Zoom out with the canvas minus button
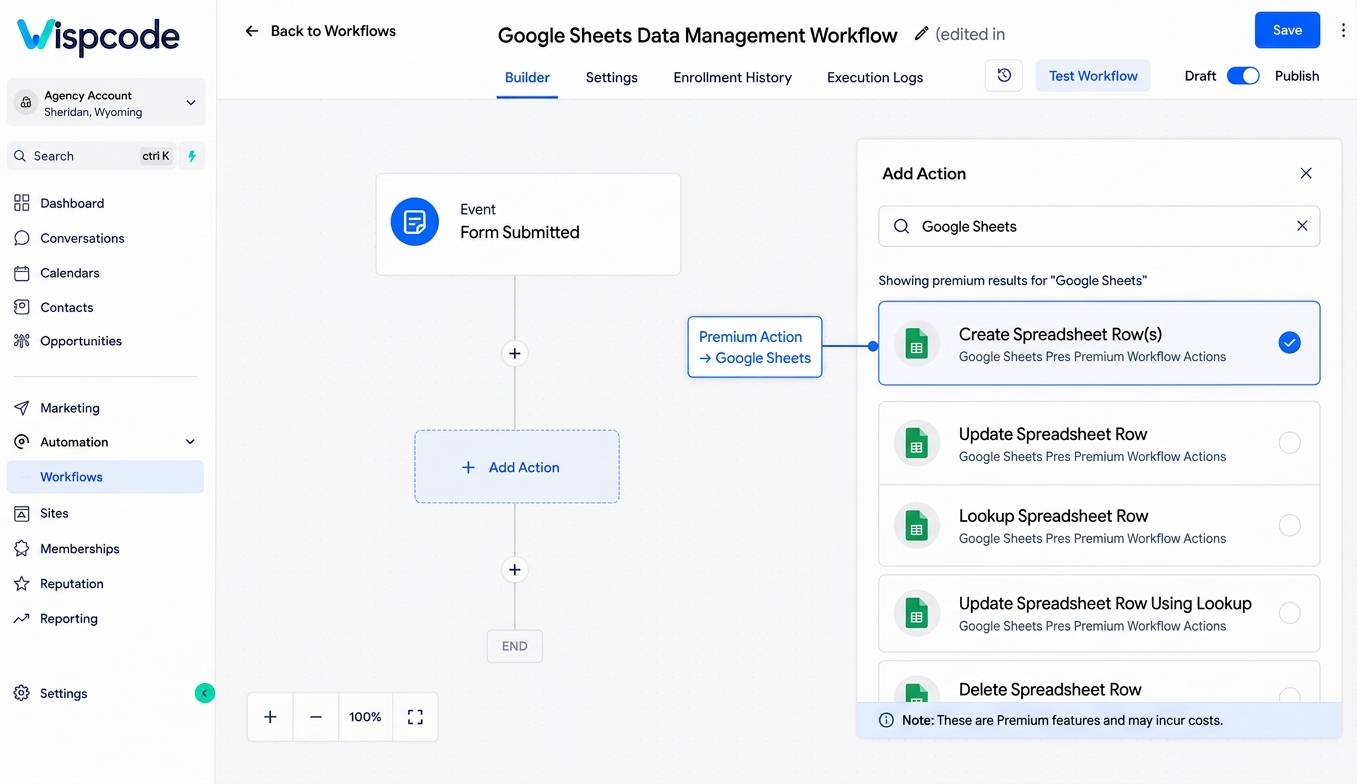Screen dimensions: 1357x784 pos(316,717)
